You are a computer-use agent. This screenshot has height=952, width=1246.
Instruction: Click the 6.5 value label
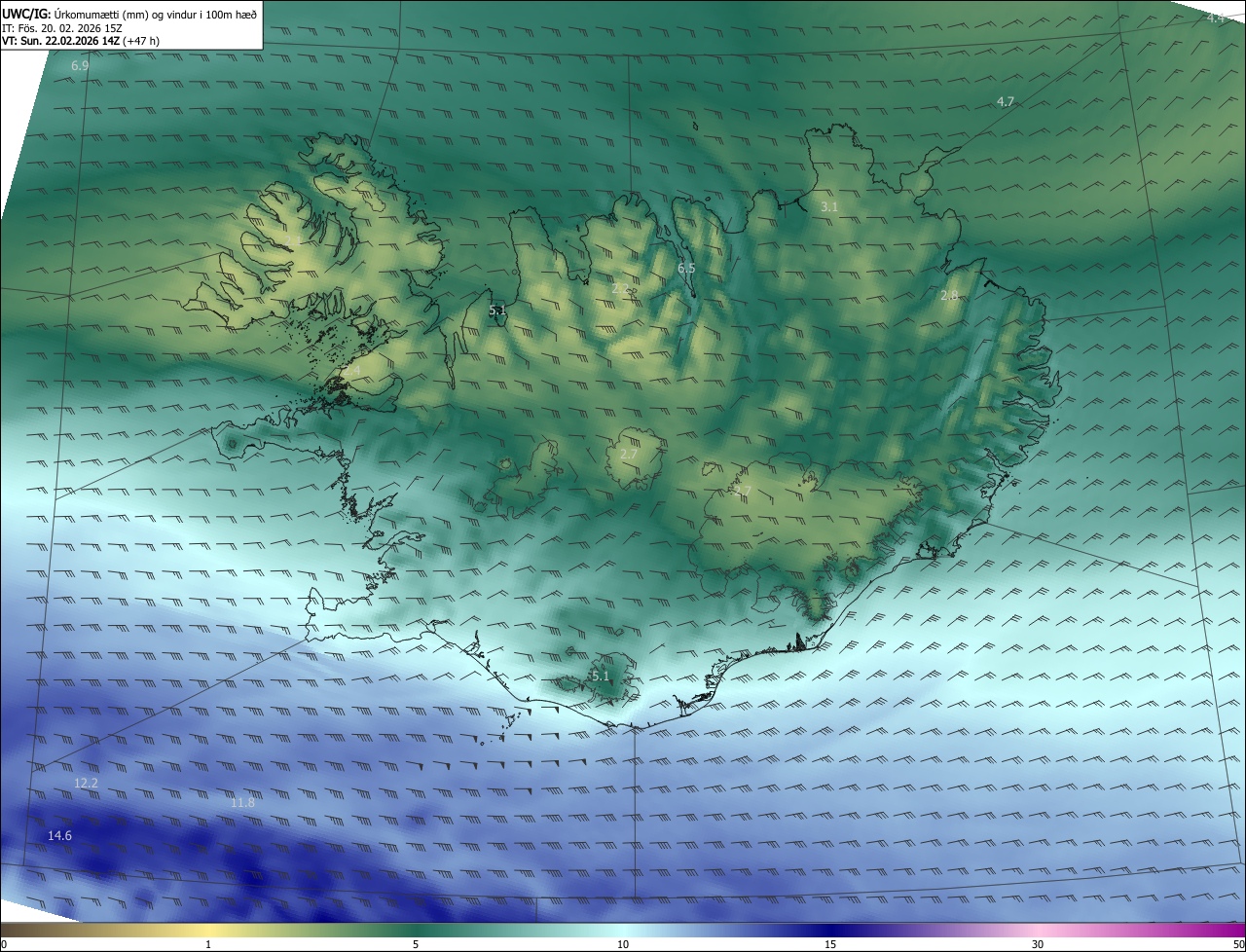(686, 268)
